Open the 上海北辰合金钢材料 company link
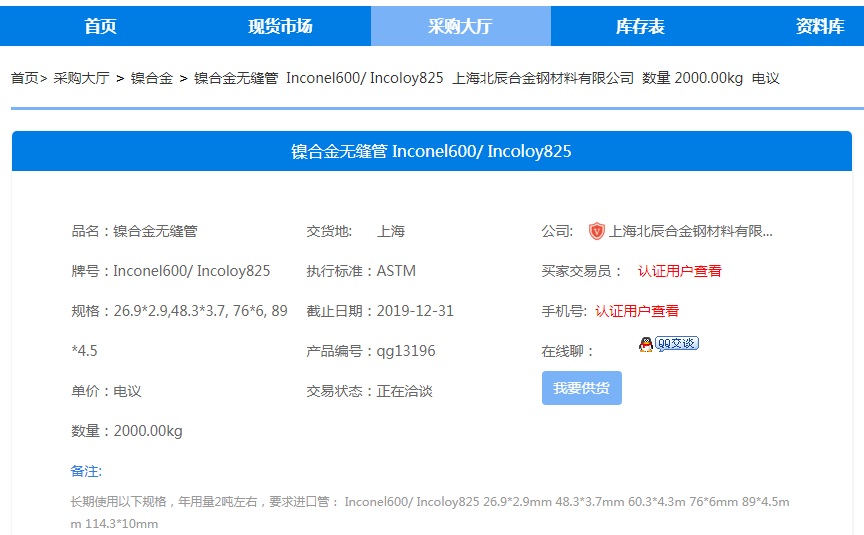Image resolution: width=864 pixels, height=535 pixels. coord(690,231)
